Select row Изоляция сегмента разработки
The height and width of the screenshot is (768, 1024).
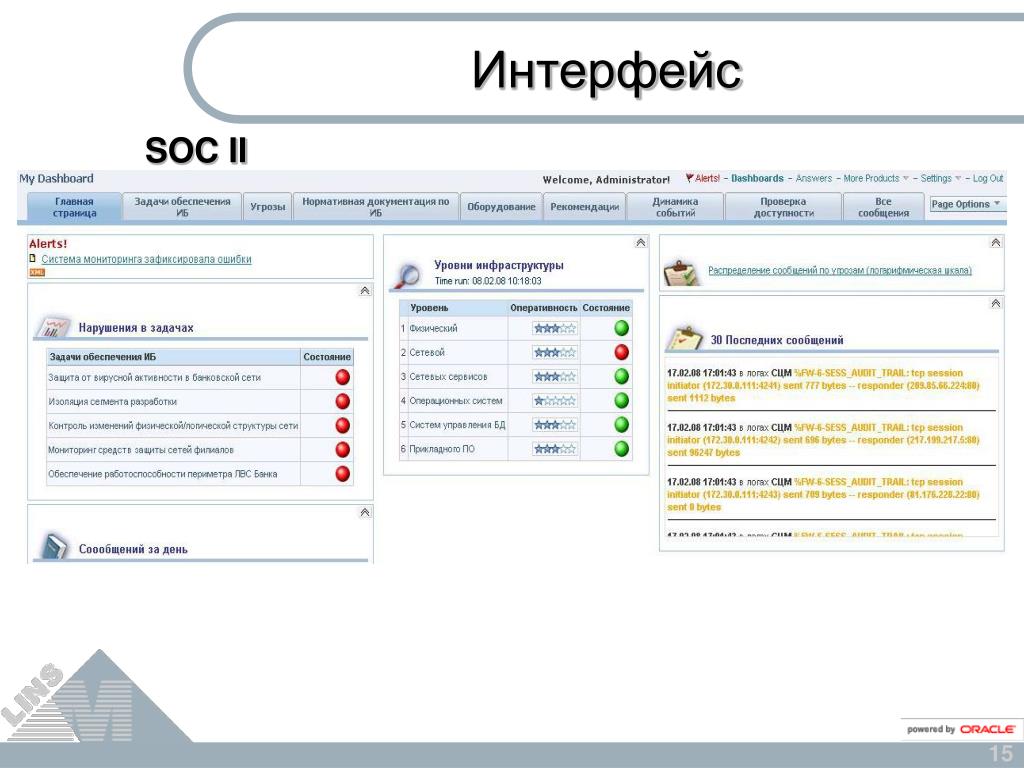[x=200, y=401]
